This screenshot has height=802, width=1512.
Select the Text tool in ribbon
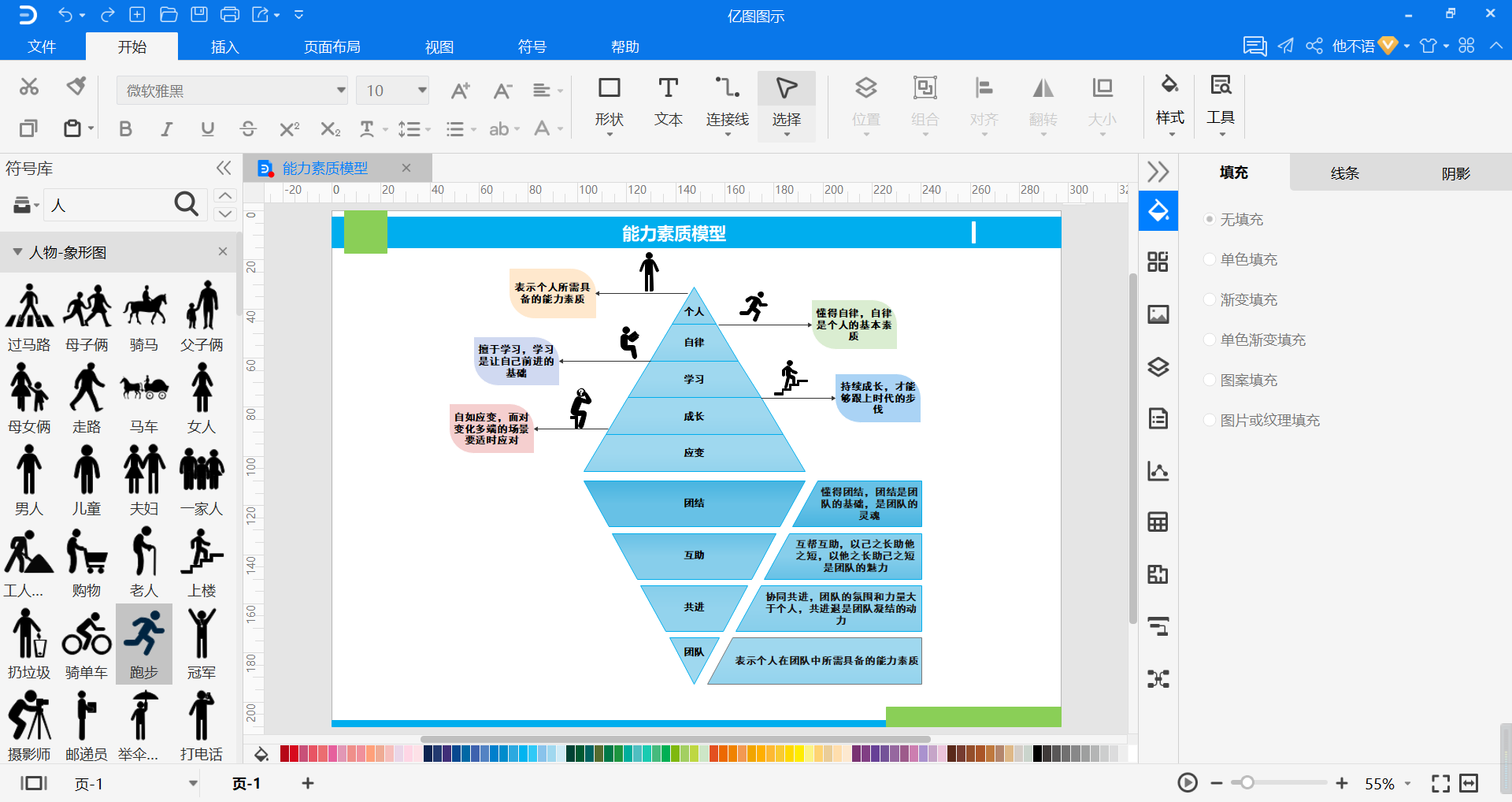(668, 102)
